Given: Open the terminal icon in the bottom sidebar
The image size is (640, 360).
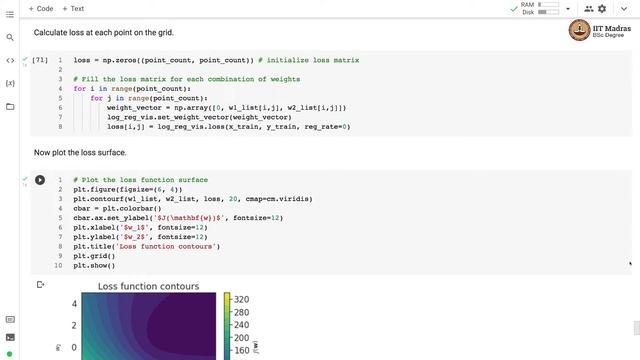Looking at the screenshot, I should (10, 337).
